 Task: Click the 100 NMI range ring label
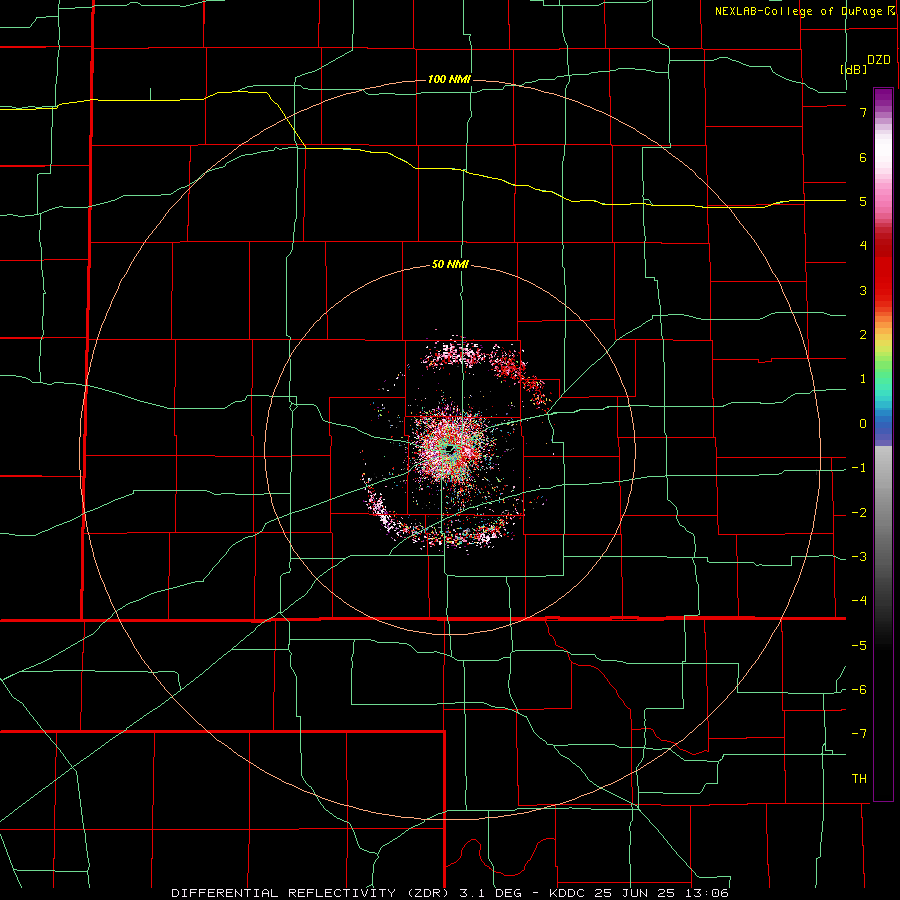[449, 79]
